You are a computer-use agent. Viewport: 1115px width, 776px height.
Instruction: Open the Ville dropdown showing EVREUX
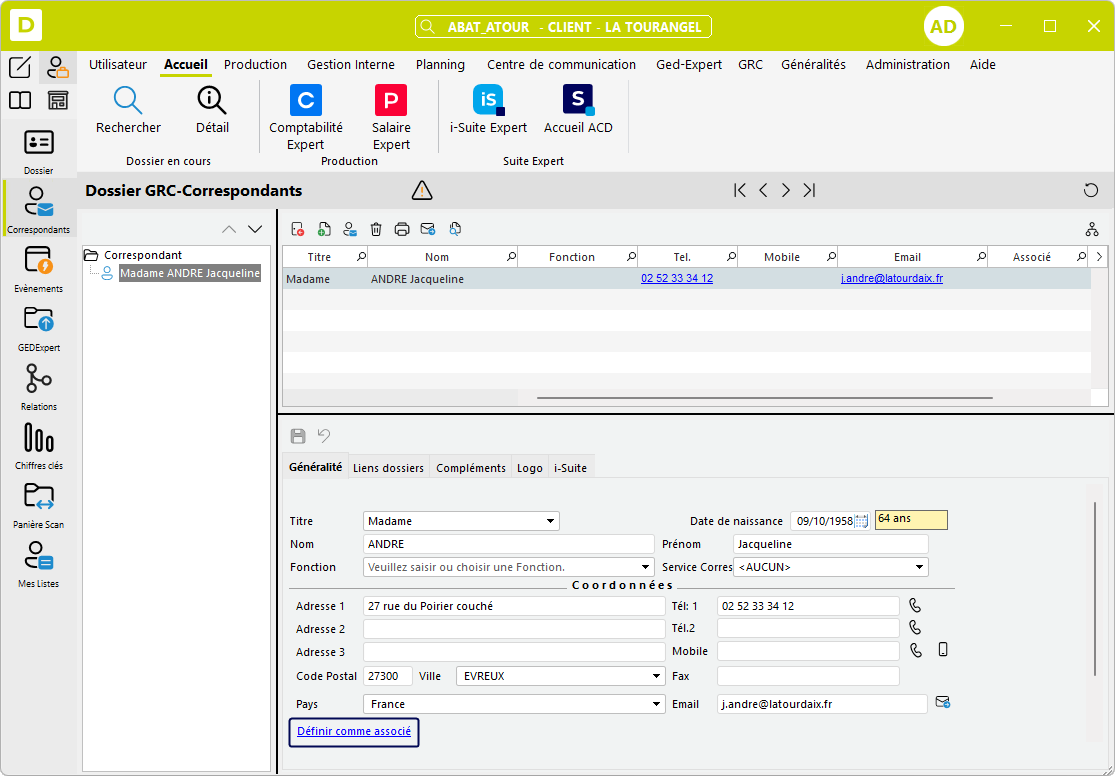pos(655,676)
